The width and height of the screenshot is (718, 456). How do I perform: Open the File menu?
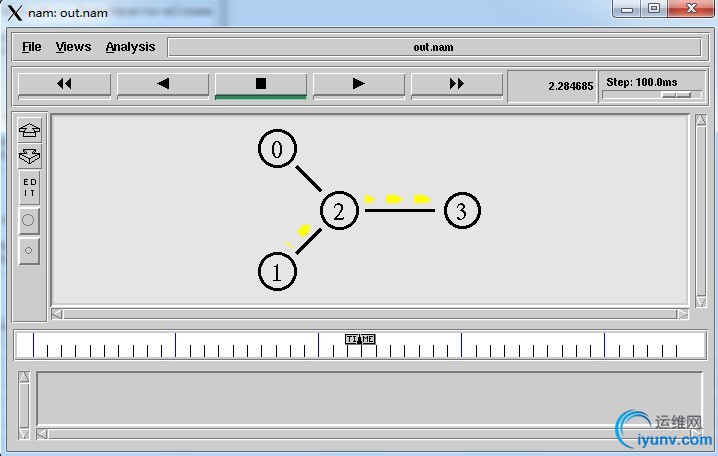32,47
